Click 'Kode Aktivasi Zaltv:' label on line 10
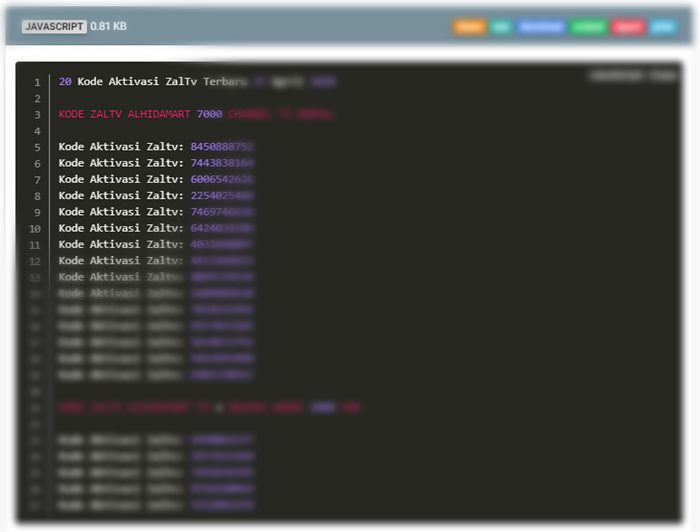The width and height of the screenshot is (700, 532). (x=121, y=228)
